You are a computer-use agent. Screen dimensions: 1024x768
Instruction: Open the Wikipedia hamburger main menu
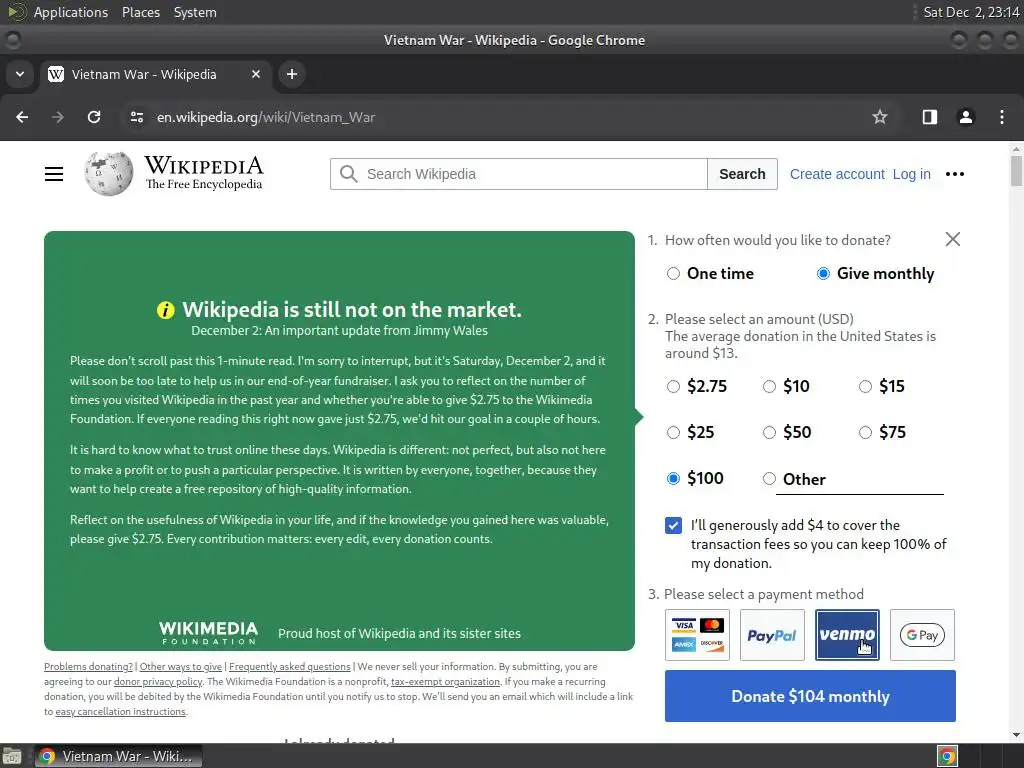[x=54, y=174]
